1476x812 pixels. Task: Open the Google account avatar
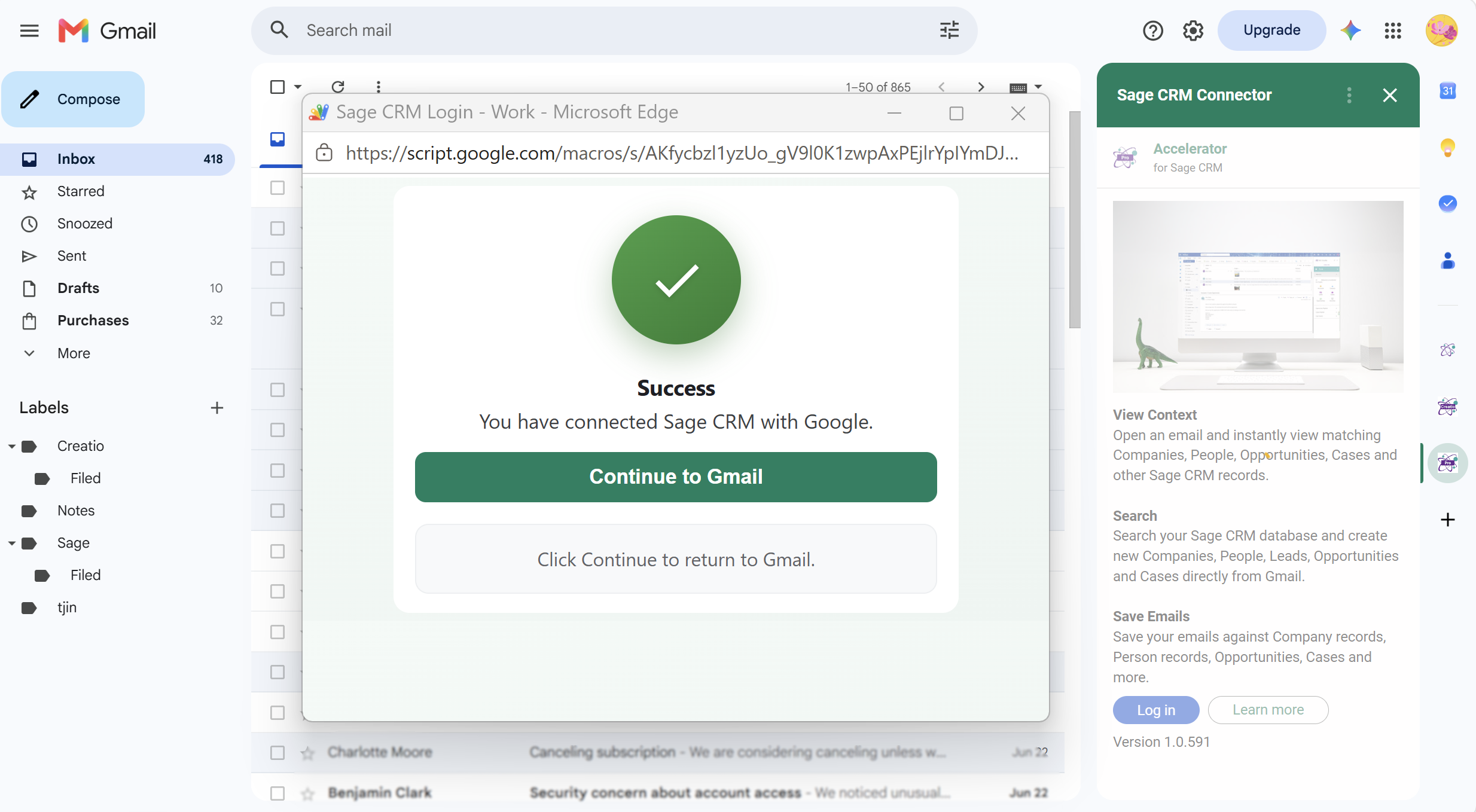[1441, 30]
